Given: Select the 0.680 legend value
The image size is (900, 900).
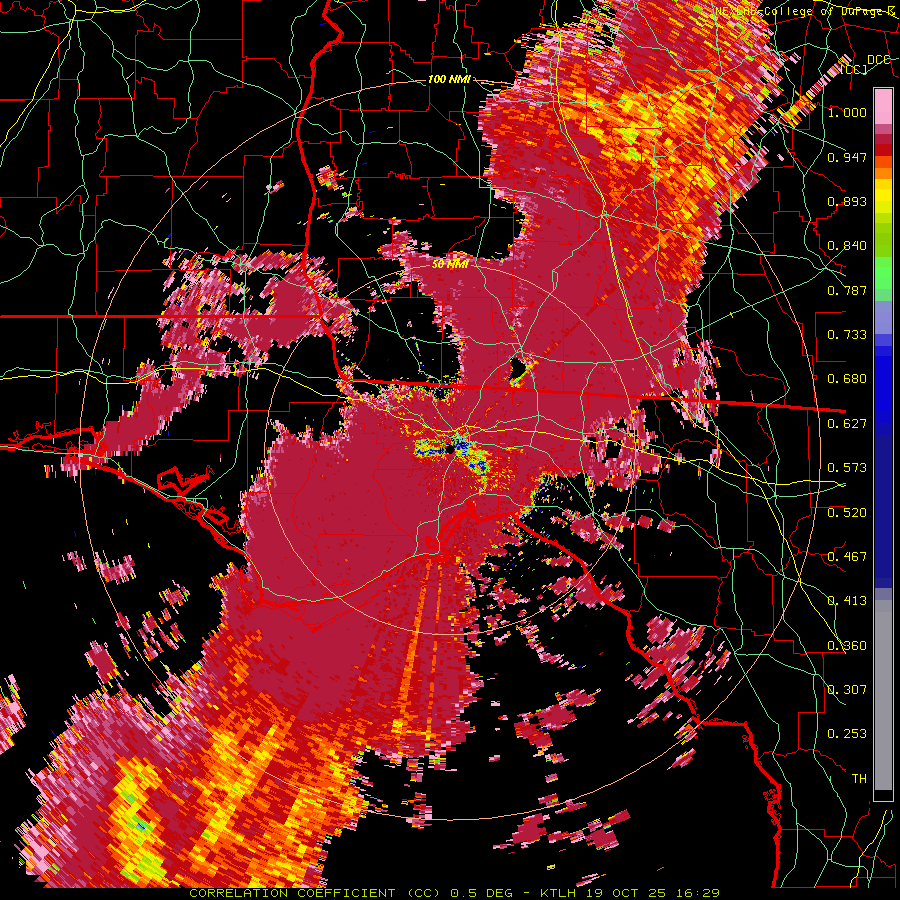Looking at the screenshot, I should pyautogui.click(x=847, y=379).
